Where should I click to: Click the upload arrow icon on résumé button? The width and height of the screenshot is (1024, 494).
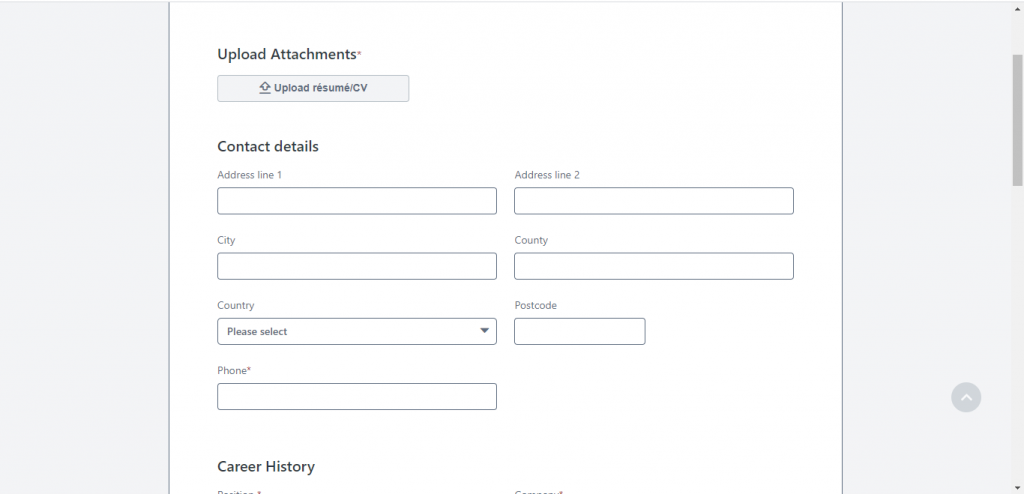click(265, 88)
